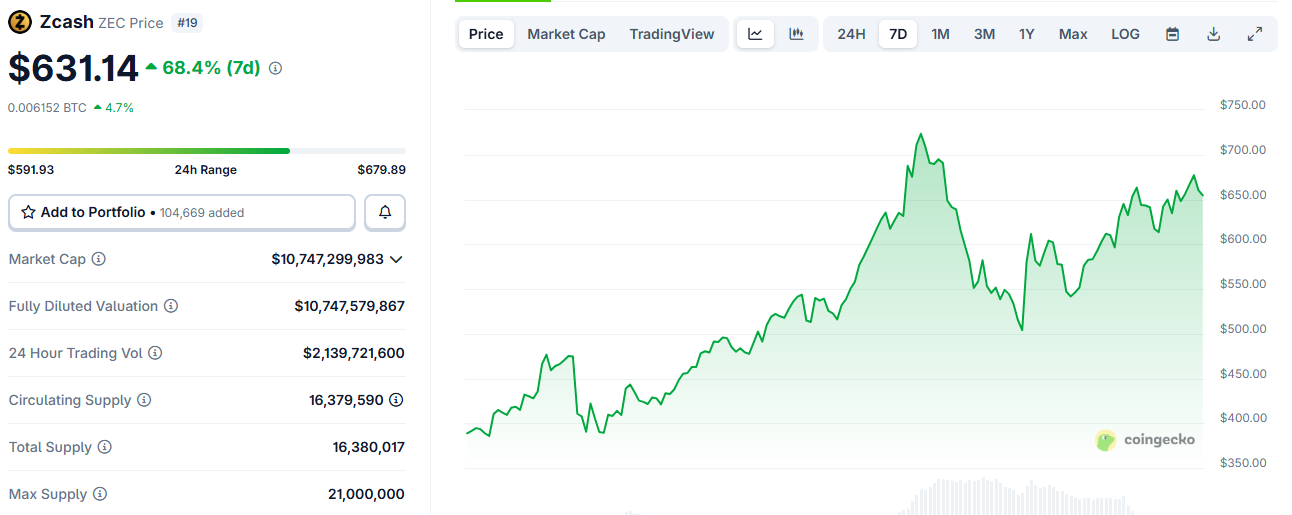Toggle LOG scale on chart
The height and width of the screenshot is (515, 1292).
click(x=1125, y=34)
